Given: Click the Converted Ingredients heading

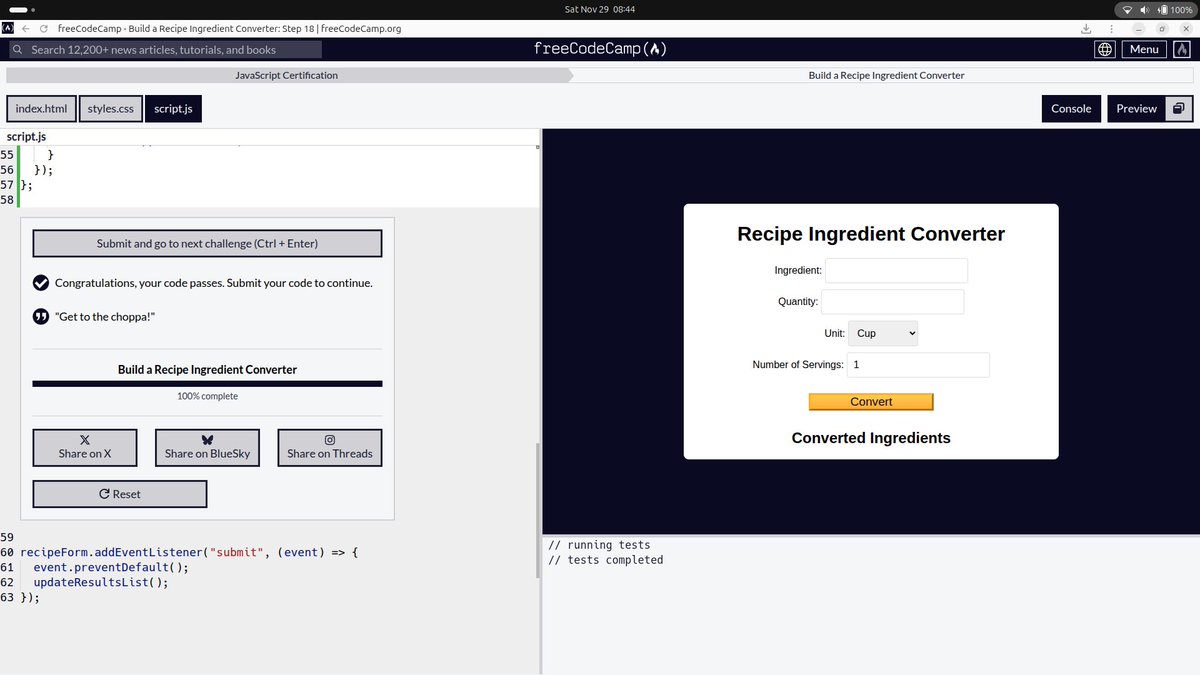Looking at the screenshot, I should click(x=871, y=438).
